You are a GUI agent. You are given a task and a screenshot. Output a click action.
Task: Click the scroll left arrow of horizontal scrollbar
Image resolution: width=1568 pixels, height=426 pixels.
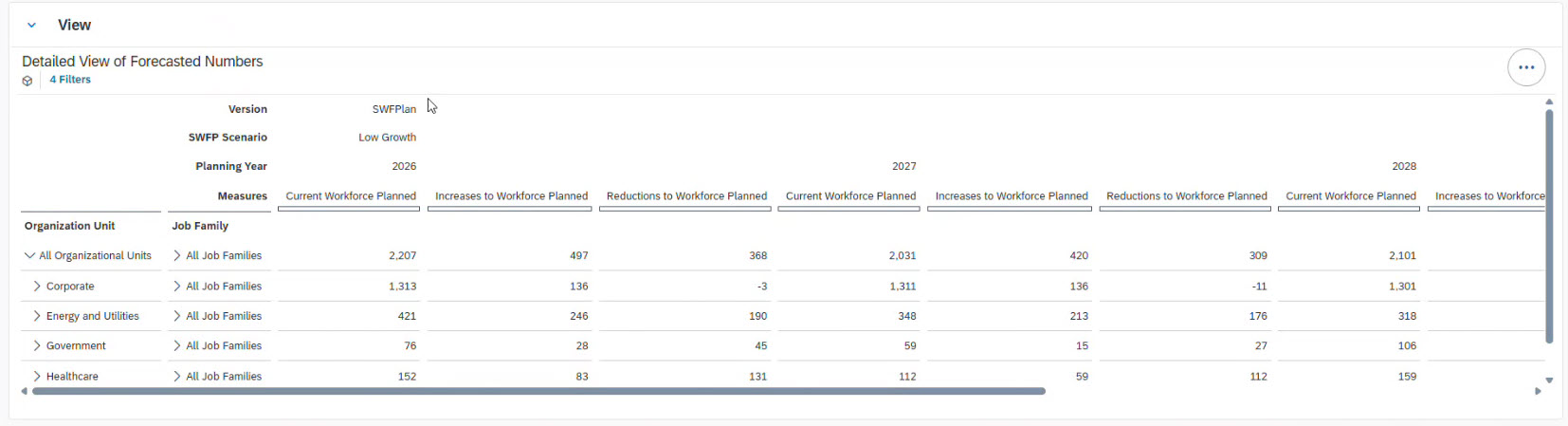(x=24, y=391)
